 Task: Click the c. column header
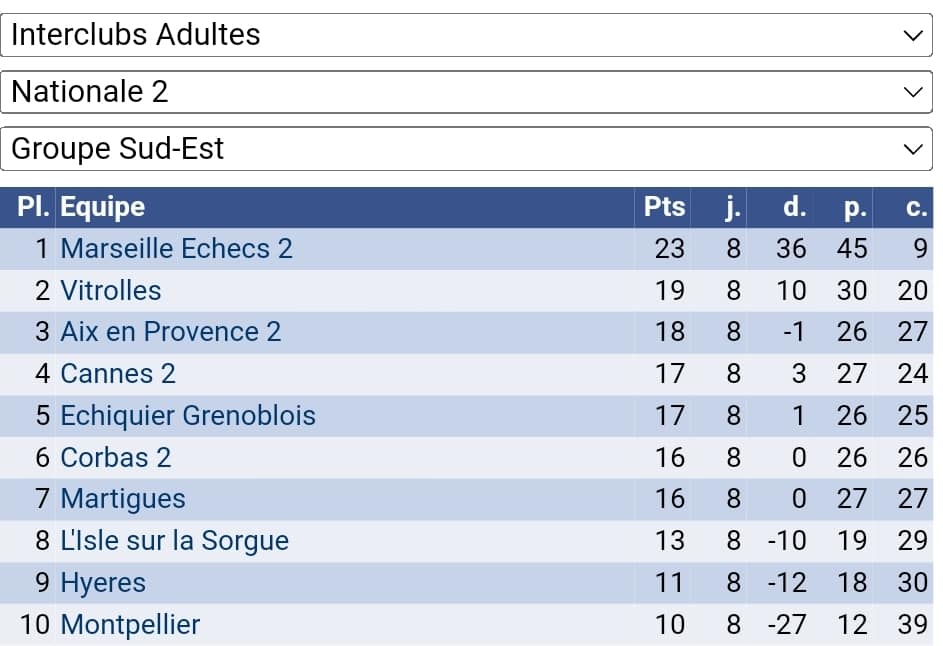[916, 207]
